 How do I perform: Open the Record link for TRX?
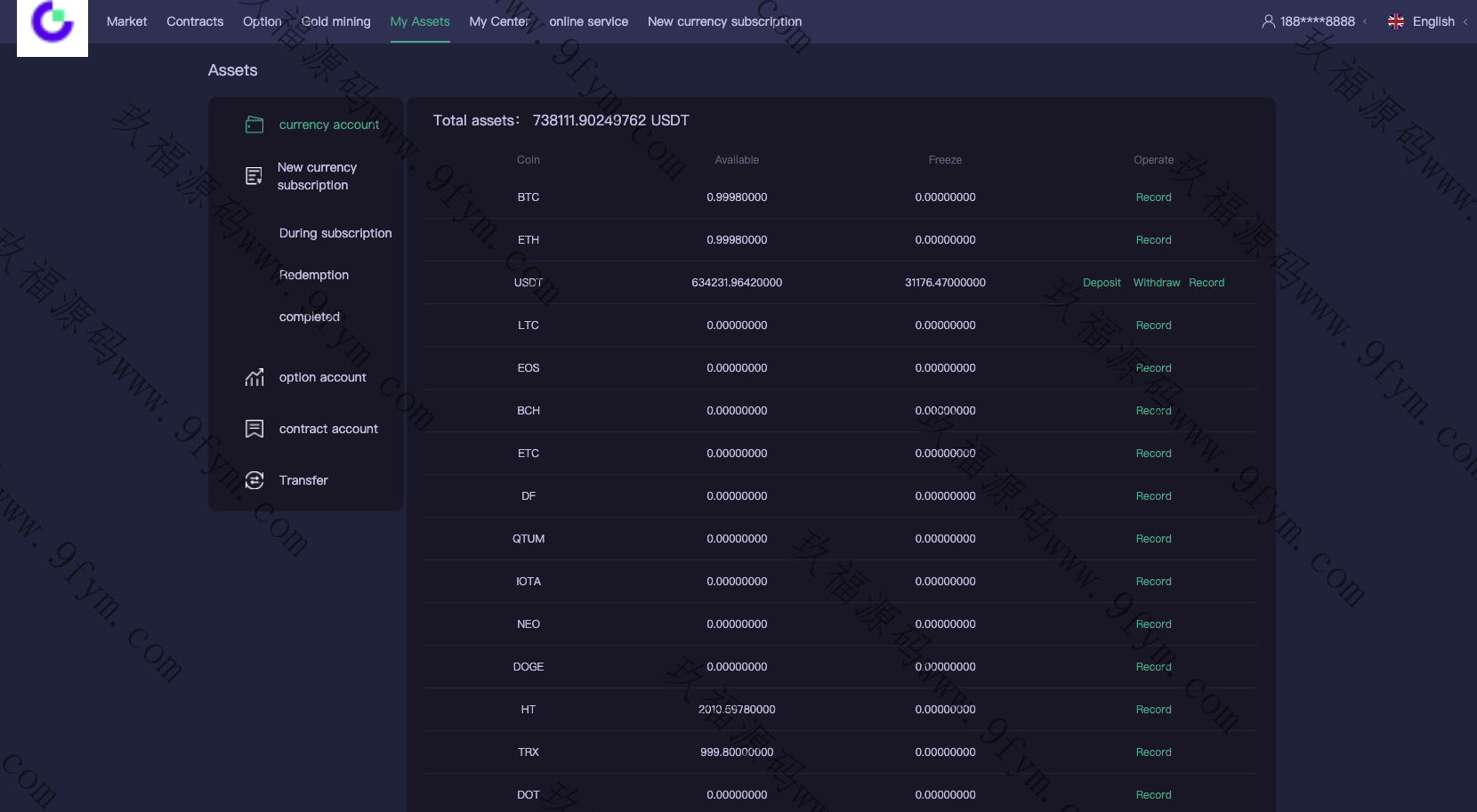(1153, 752)
